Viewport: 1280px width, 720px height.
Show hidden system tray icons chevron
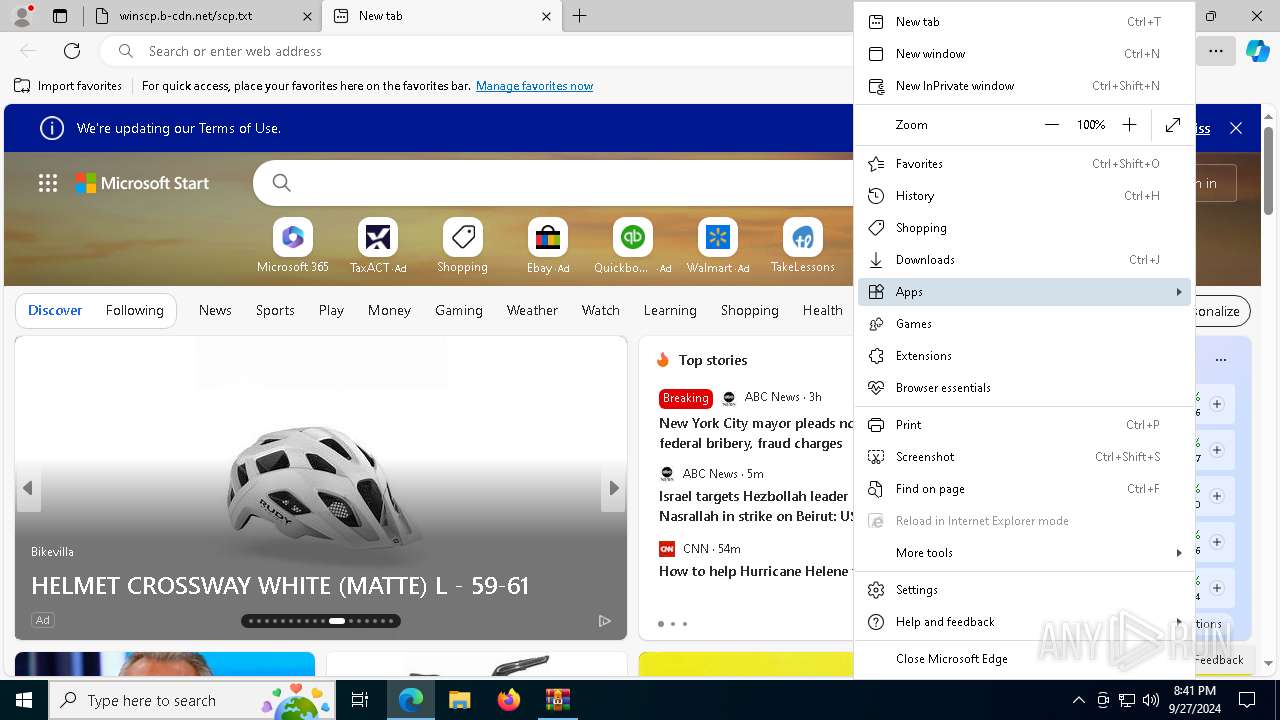click(x=1078, y=700)
